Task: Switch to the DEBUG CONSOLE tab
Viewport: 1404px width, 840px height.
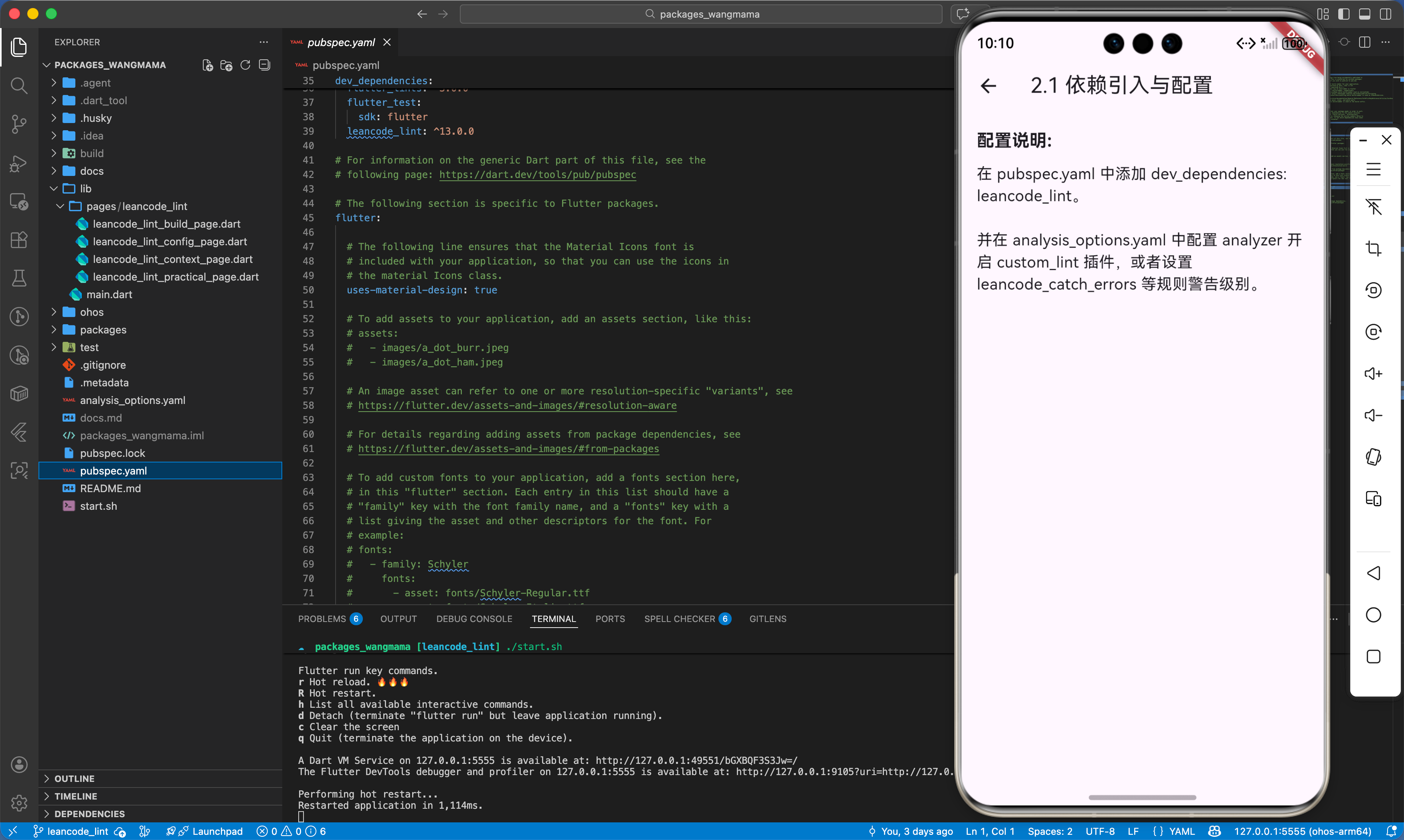Action: 474,619
